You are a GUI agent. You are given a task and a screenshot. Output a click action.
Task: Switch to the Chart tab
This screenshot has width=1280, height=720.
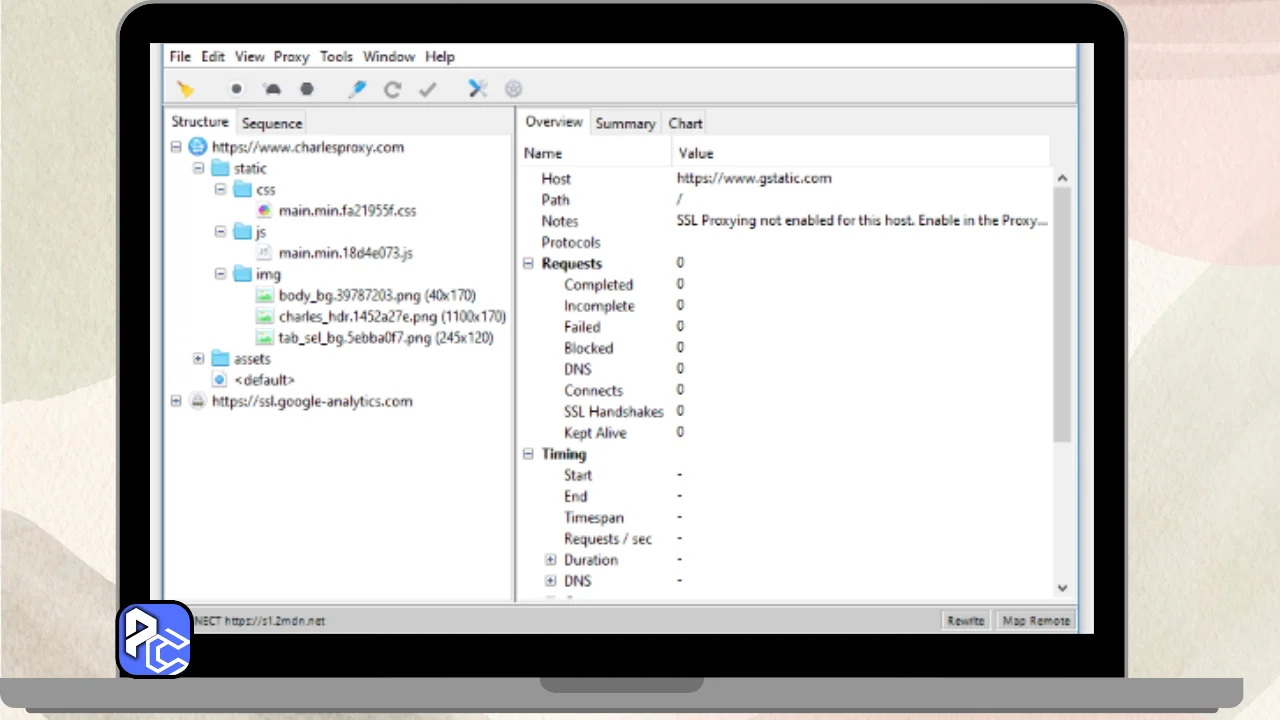(x=685, y=123)
